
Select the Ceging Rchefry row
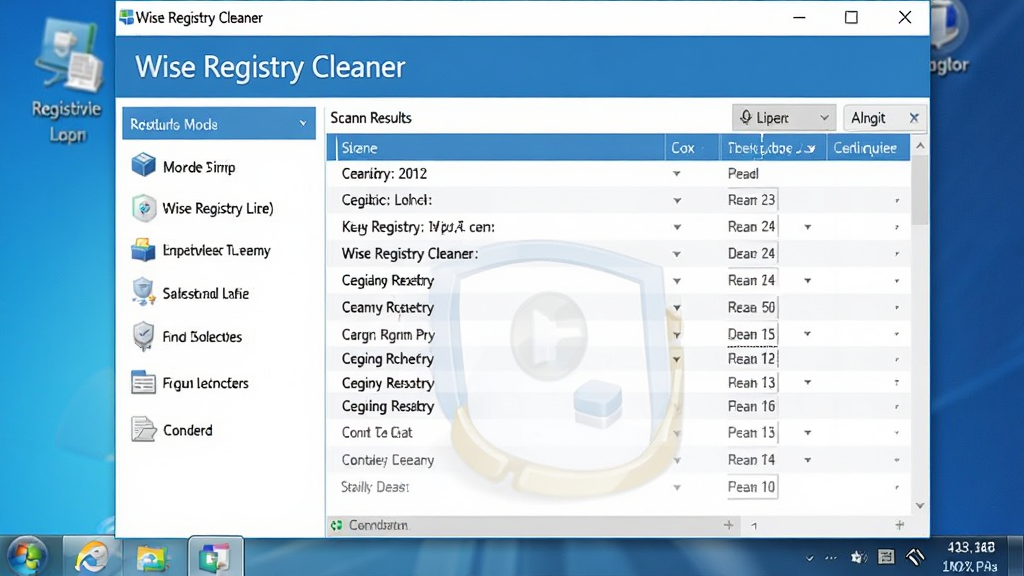pyautogui.click(x=618, y=359)
